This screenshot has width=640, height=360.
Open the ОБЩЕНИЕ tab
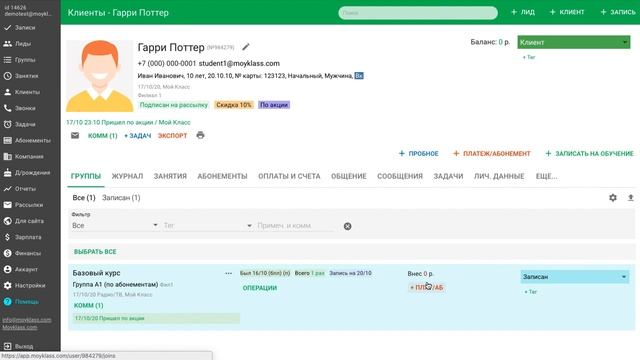point(349,176)
